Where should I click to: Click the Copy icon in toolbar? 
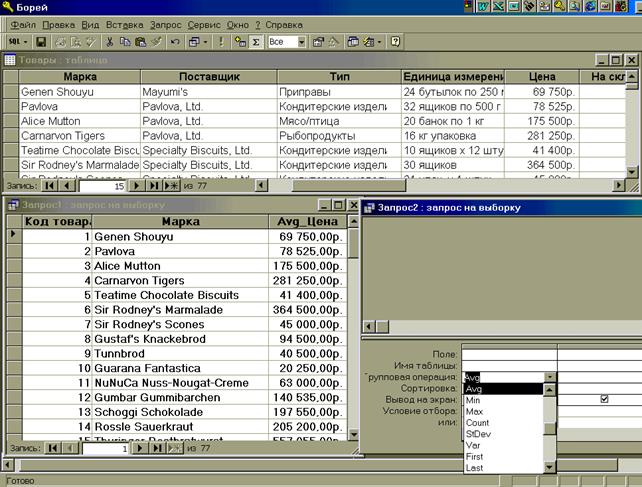[125, 42]
